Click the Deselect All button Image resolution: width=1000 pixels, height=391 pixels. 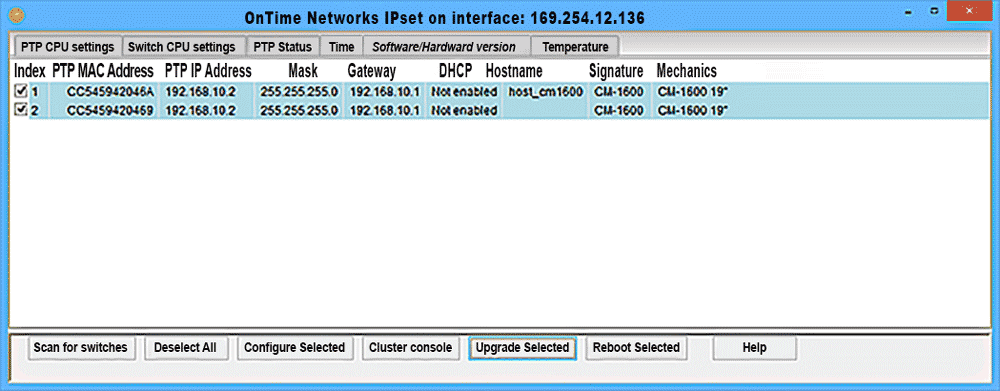point(186,348)
